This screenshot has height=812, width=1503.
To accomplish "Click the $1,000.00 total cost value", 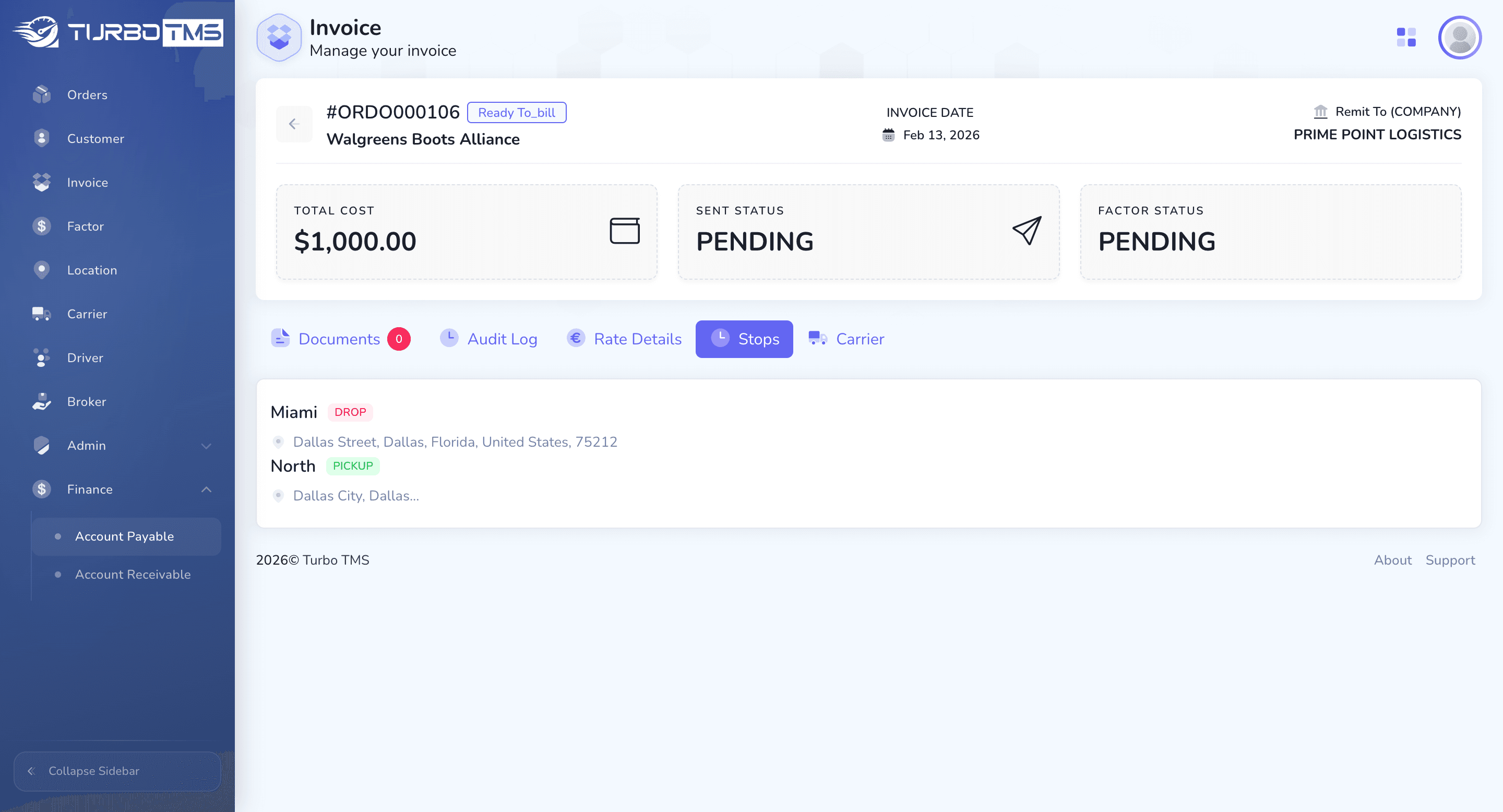I will pos(355,241).
